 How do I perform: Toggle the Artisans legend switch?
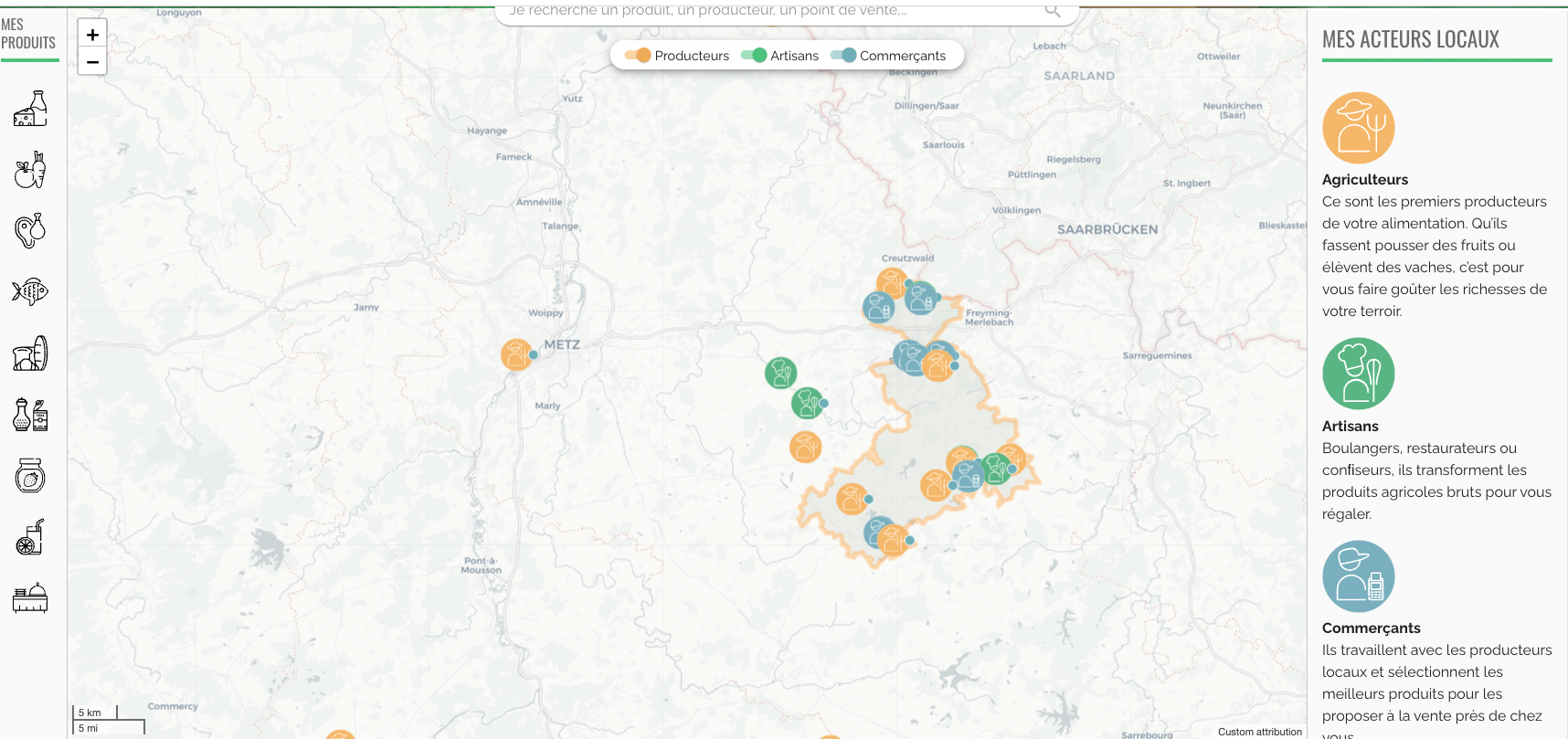754,55
